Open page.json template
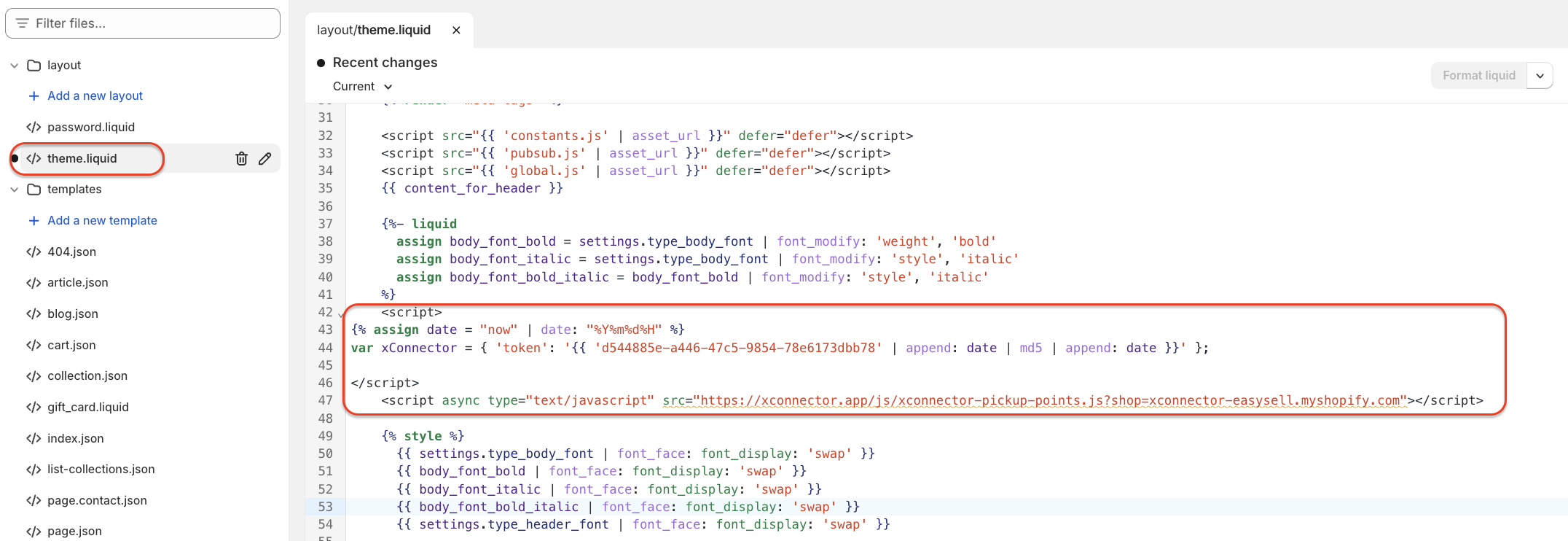The height and width of the screenshot is (541, 1568). click(74, 531)
